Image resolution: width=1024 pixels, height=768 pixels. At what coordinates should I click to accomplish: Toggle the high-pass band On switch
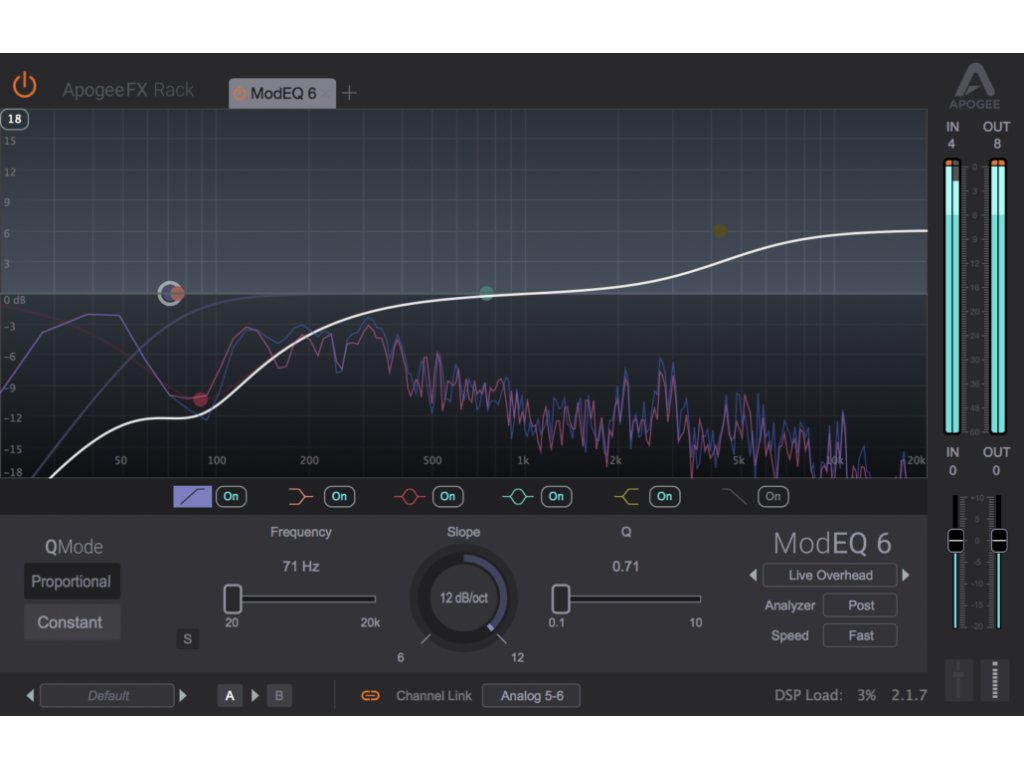pyautogui.click(x=231, y=496)
